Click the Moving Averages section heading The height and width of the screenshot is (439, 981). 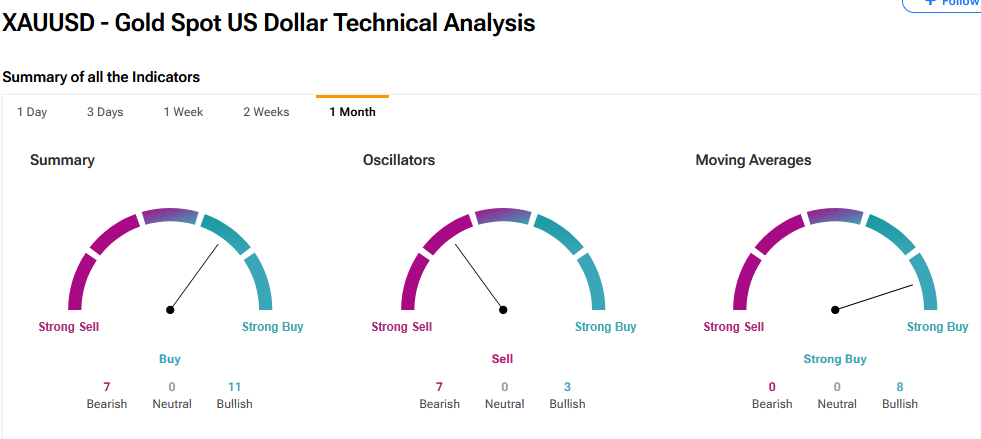pos(753,160)
